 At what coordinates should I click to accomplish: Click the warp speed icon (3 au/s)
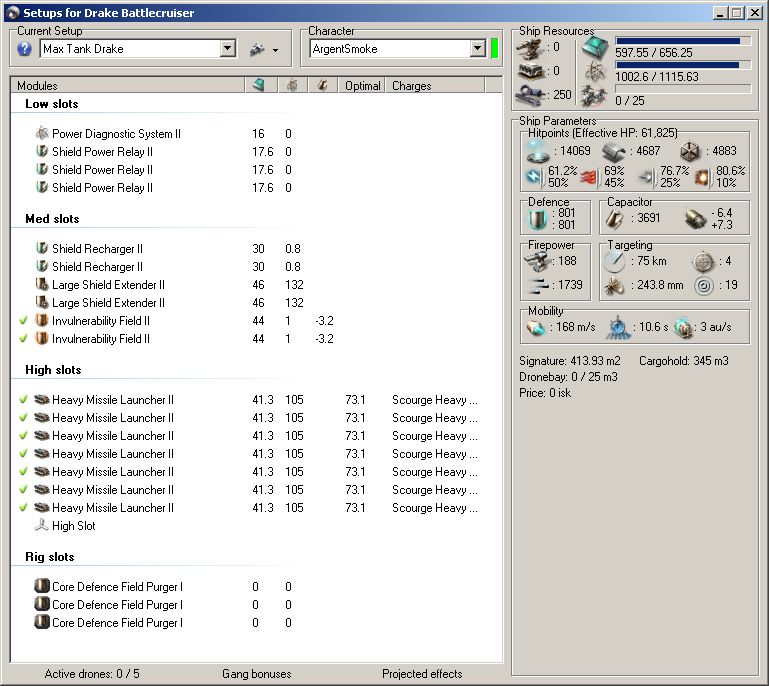(683, 328)
